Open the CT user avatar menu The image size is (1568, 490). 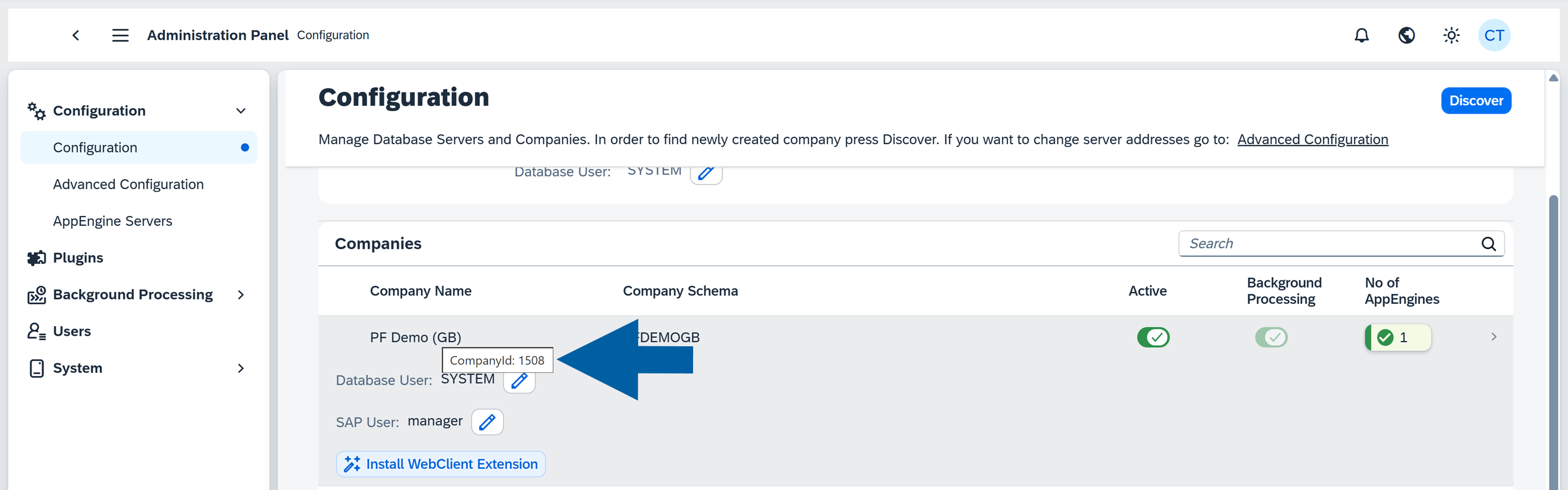point(1494,35)
